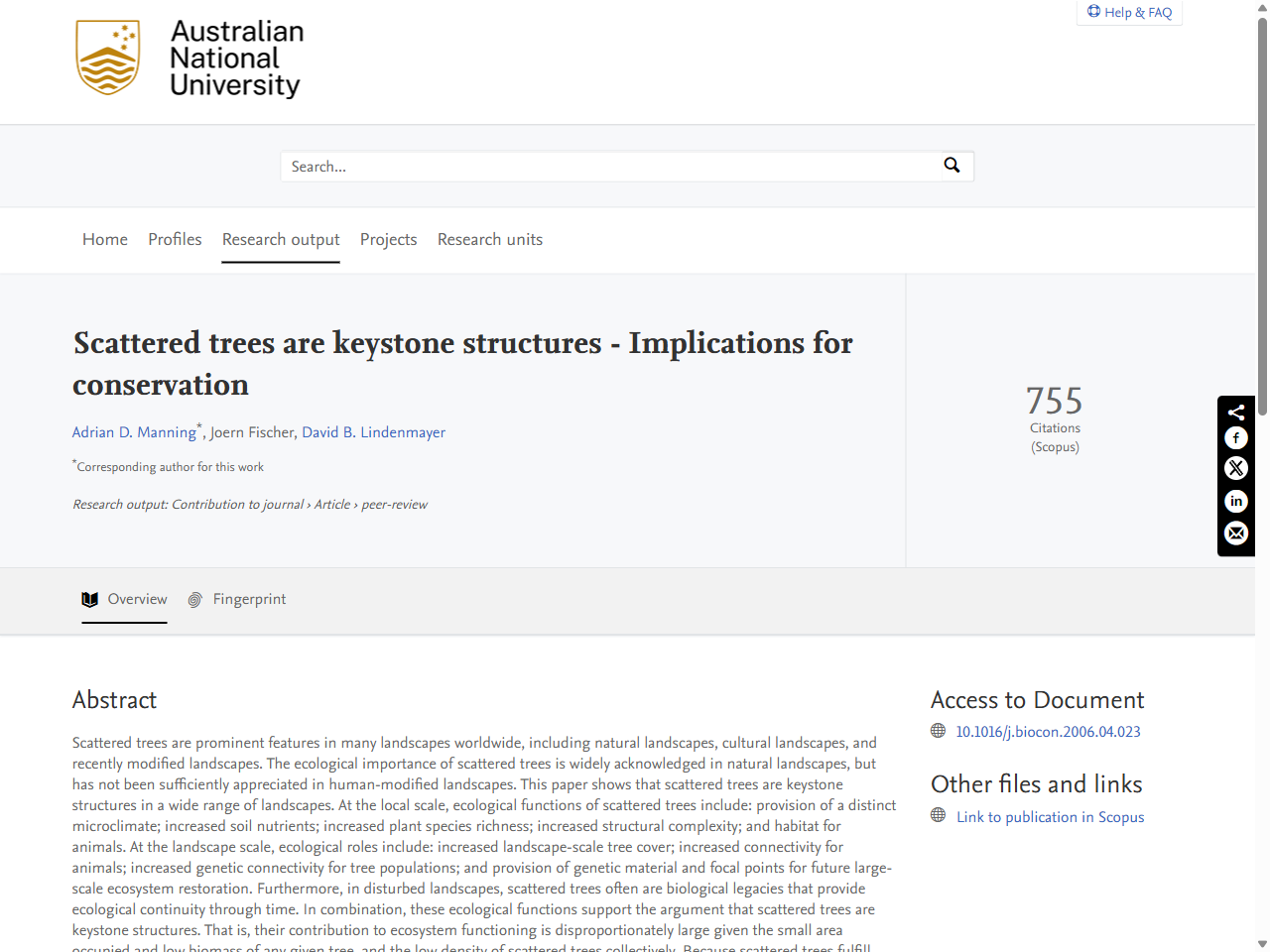Open the DOI link 10.1016/j.biocon.2006.04.023

(x=1048, y=731)
